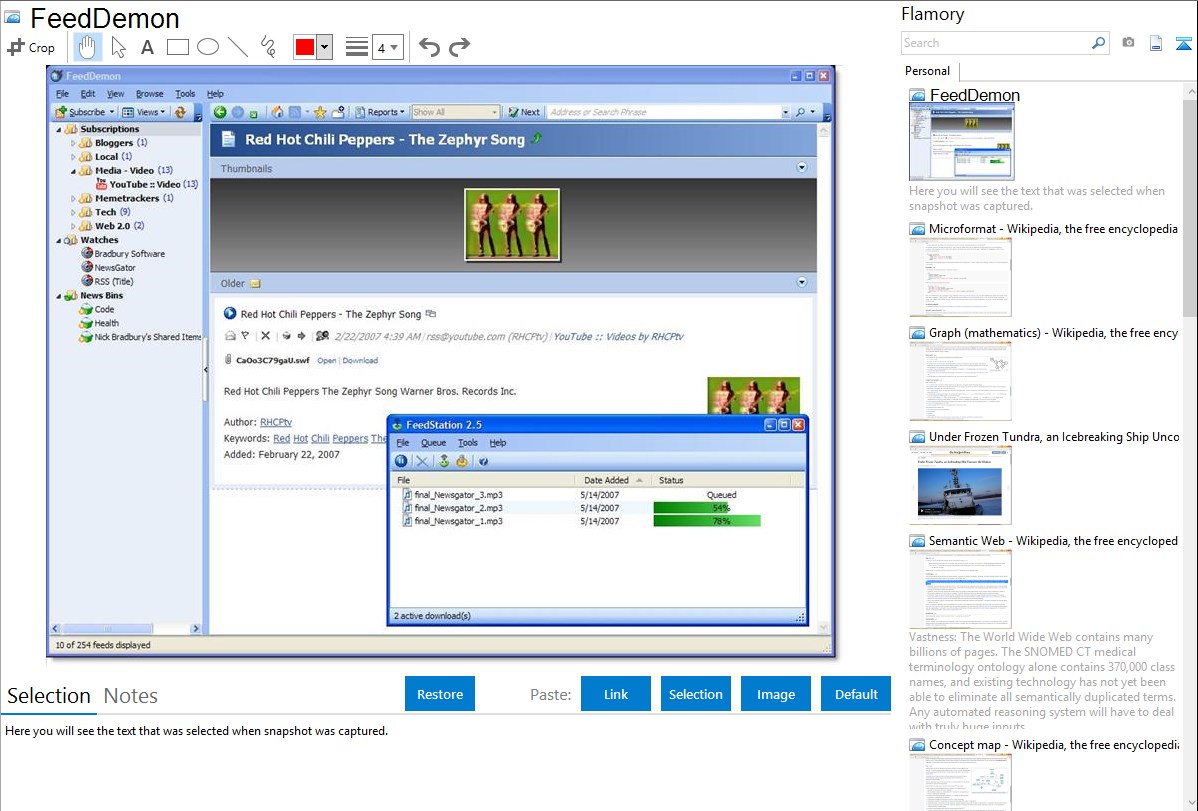Image resolution: width=1198 pixels, height=811 pixels.
Task: Collapse the Watches tree section
Action: click(59, 240)
